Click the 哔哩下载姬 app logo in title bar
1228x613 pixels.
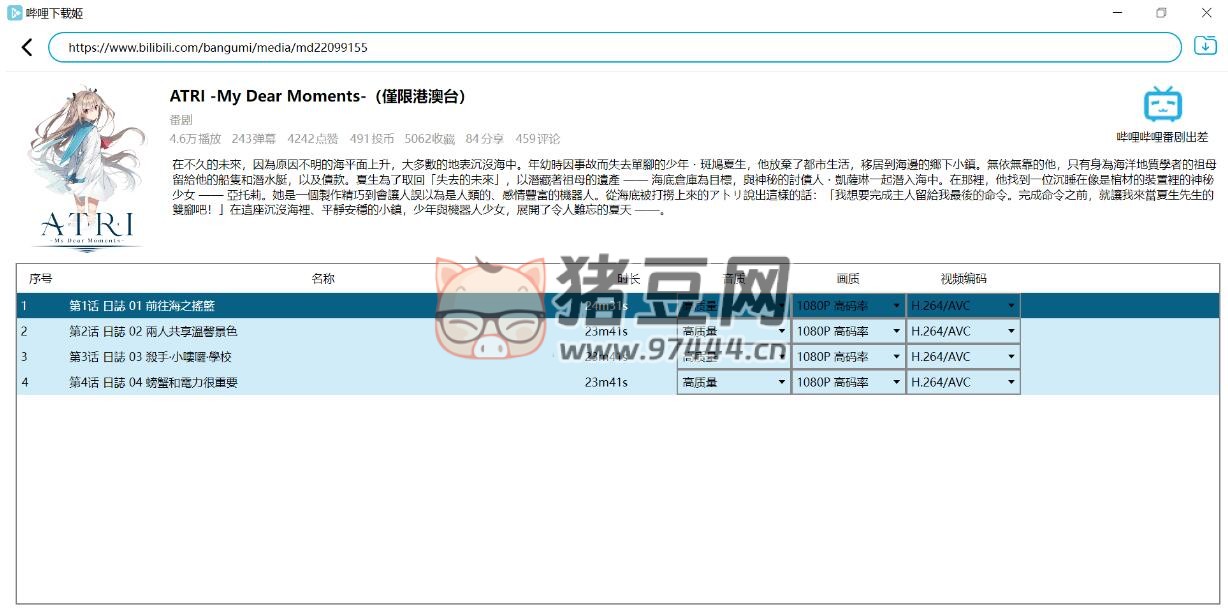[13, 12]
